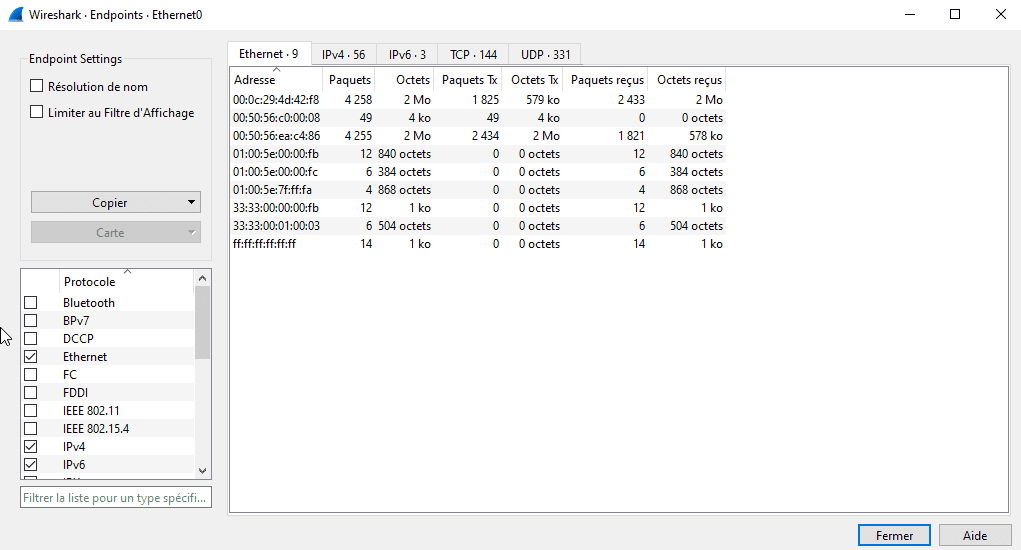Minimize the Endpoints window
This screenshot has height=550, width=1021.
click(x=910, y=14)
